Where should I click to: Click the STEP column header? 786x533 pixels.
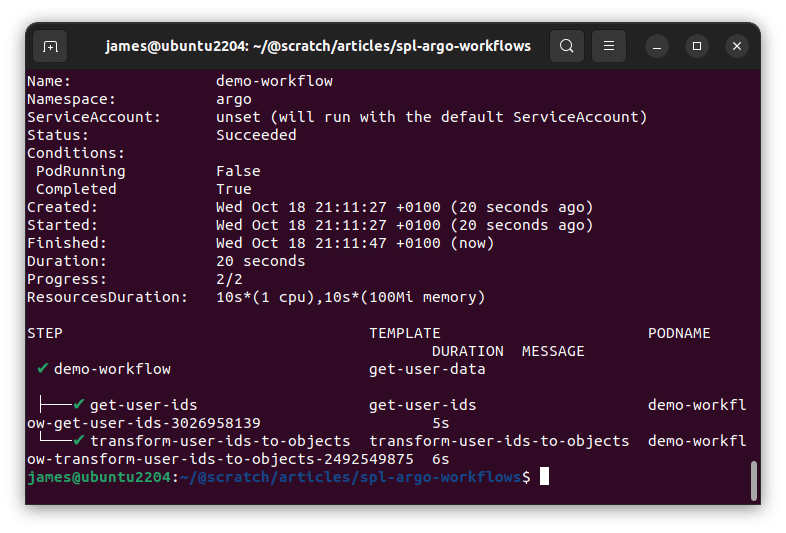click(45, 333)
